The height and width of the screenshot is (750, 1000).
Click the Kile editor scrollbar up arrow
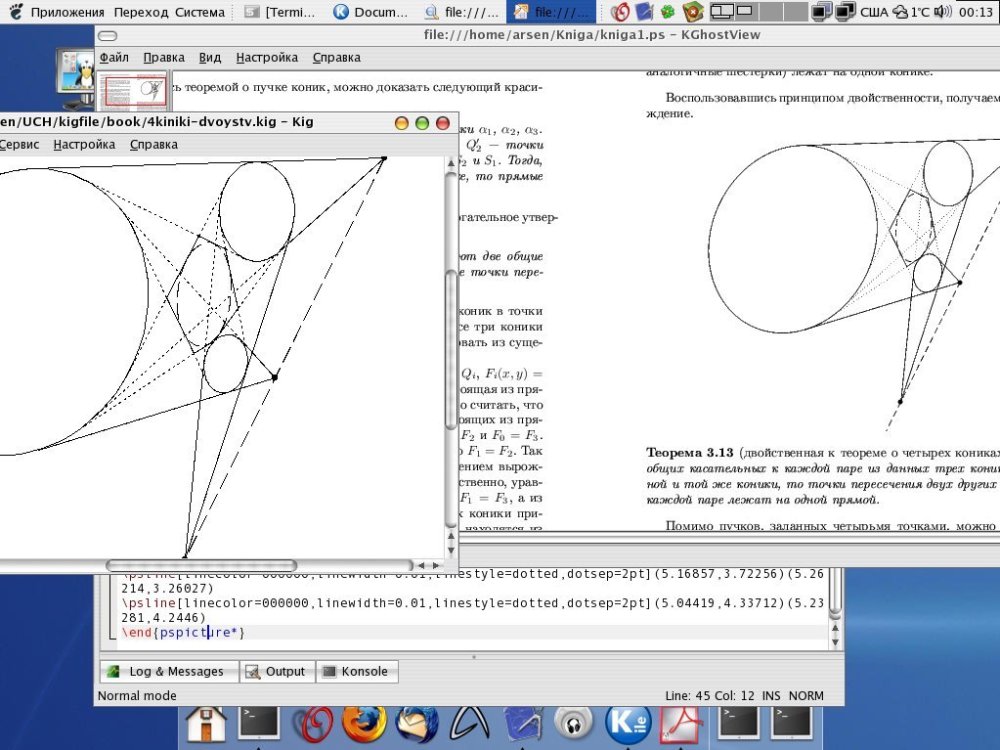coord(835,628)
